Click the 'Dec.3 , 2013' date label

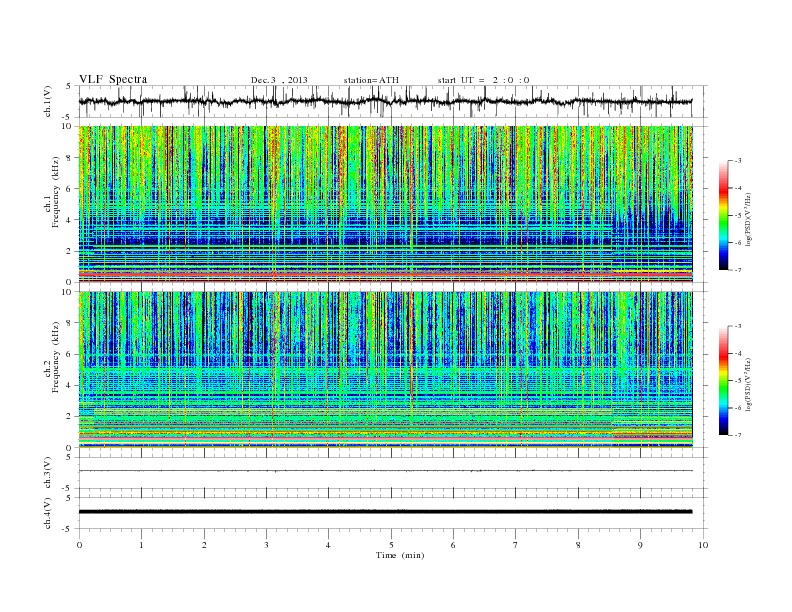click(279, 80)
